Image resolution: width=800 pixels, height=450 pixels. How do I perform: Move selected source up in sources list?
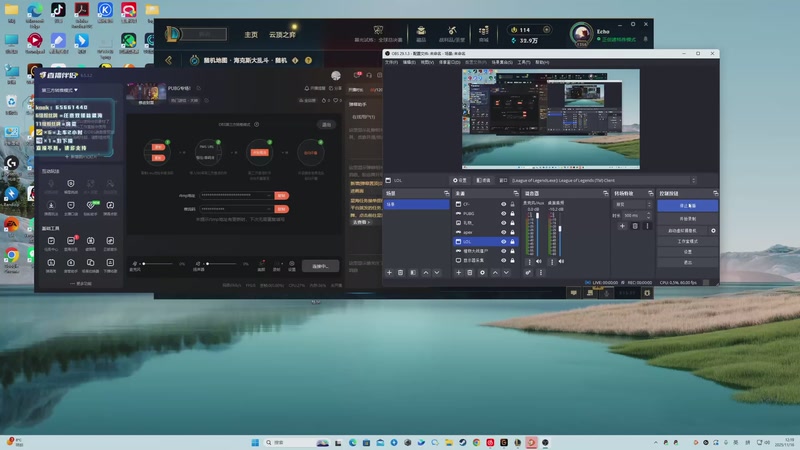tap(495, 272)
